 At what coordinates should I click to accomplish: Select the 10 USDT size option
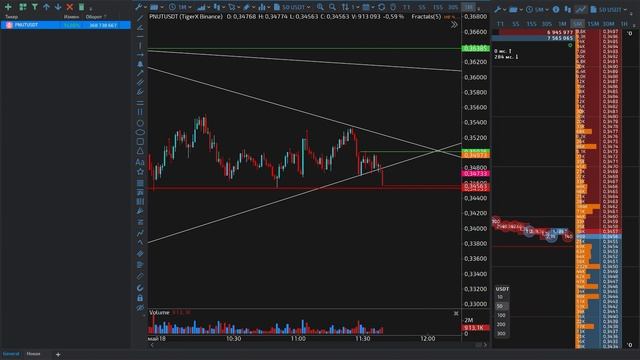tap(500, 297)
